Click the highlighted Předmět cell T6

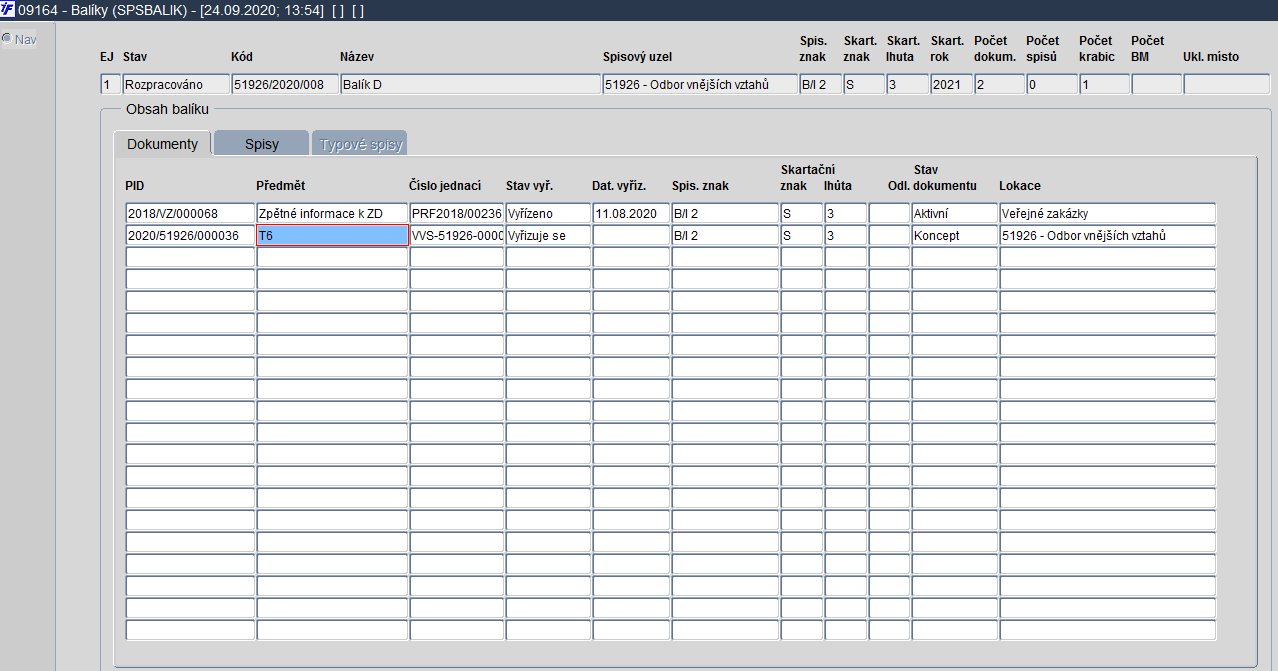(x=332, y=235)
